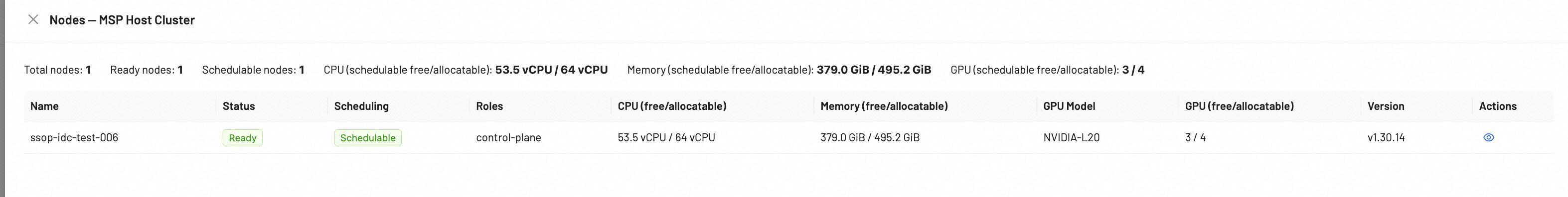Click the Schedulable badge

(368, 138)
